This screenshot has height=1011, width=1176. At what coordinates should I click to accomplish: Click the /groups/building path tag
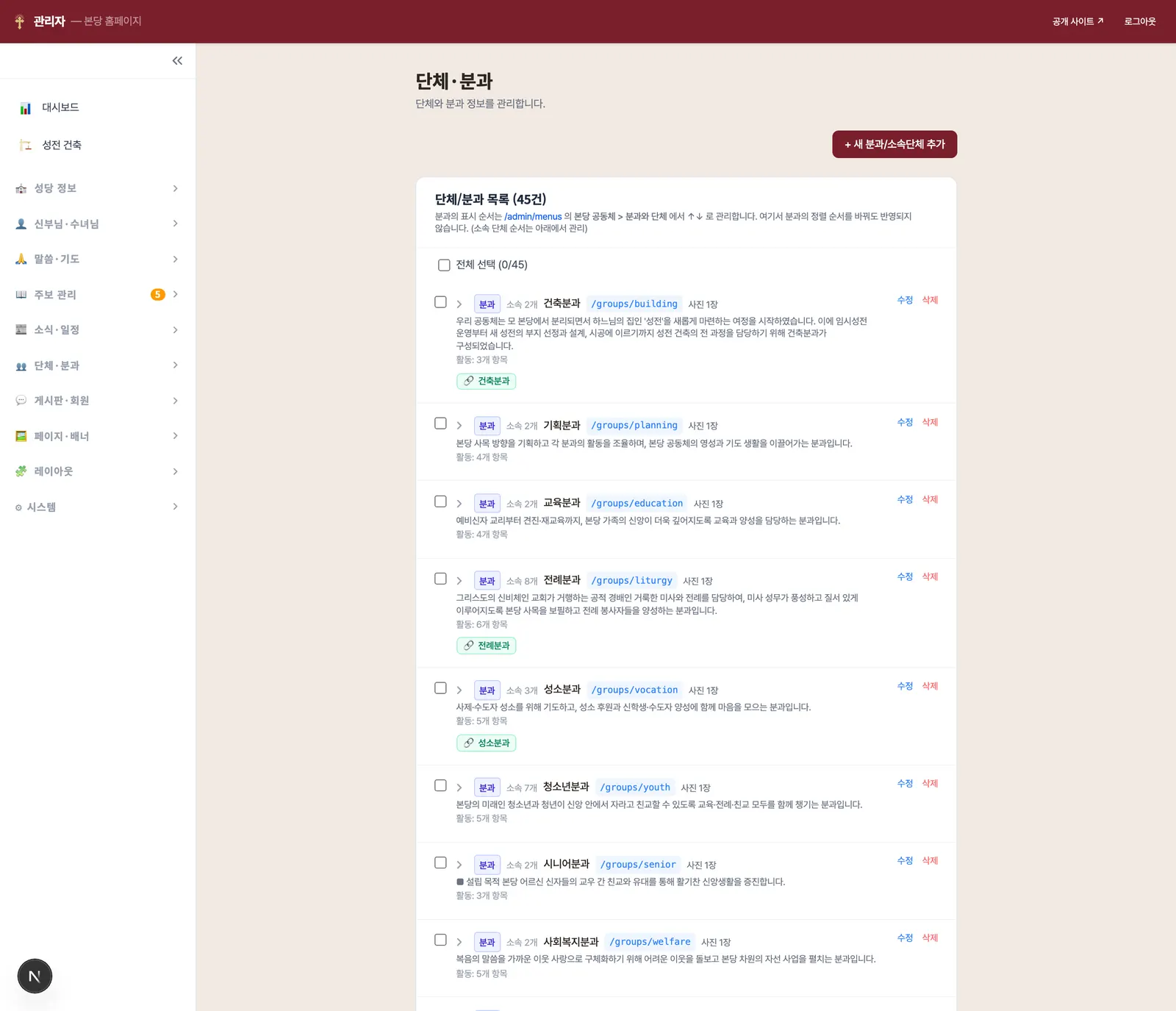click(x=634, y=304)
